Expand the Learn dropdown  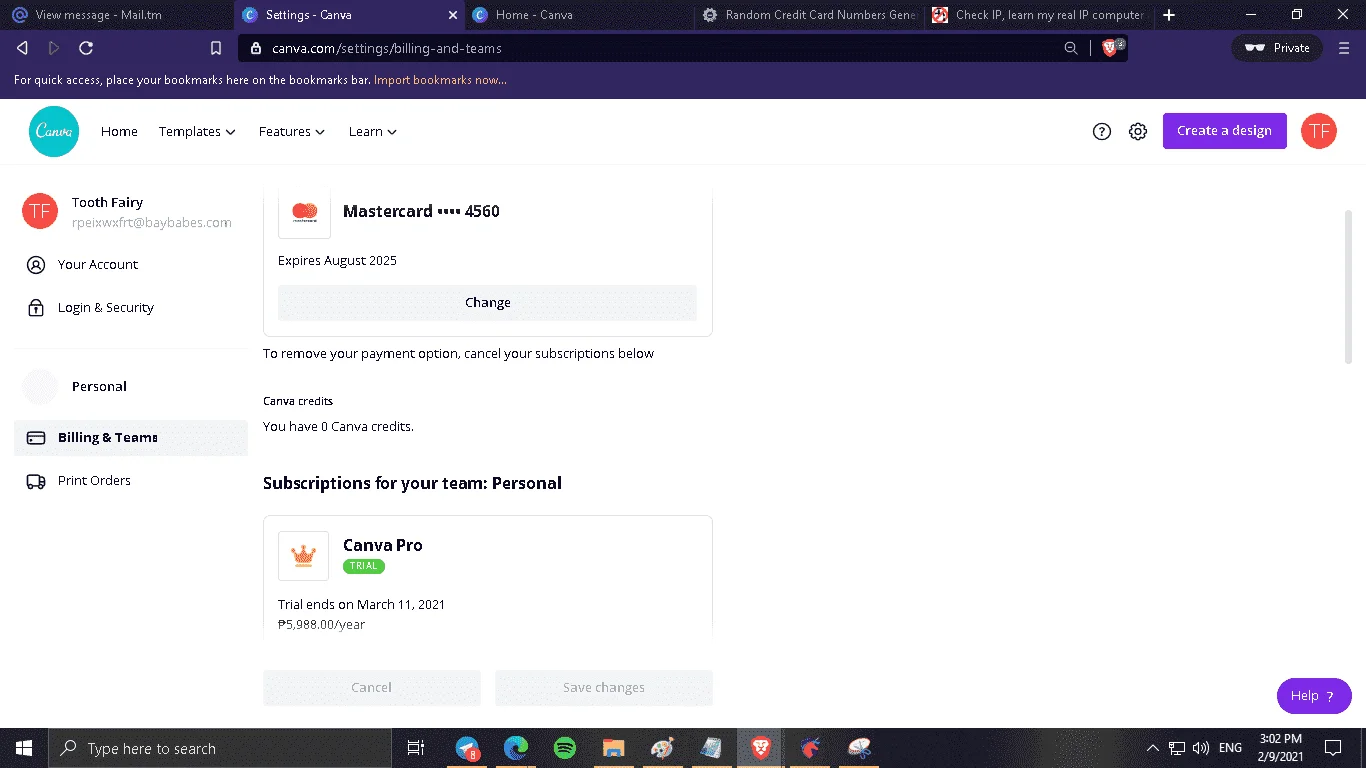pyautogui.click(x=373, y=131)
